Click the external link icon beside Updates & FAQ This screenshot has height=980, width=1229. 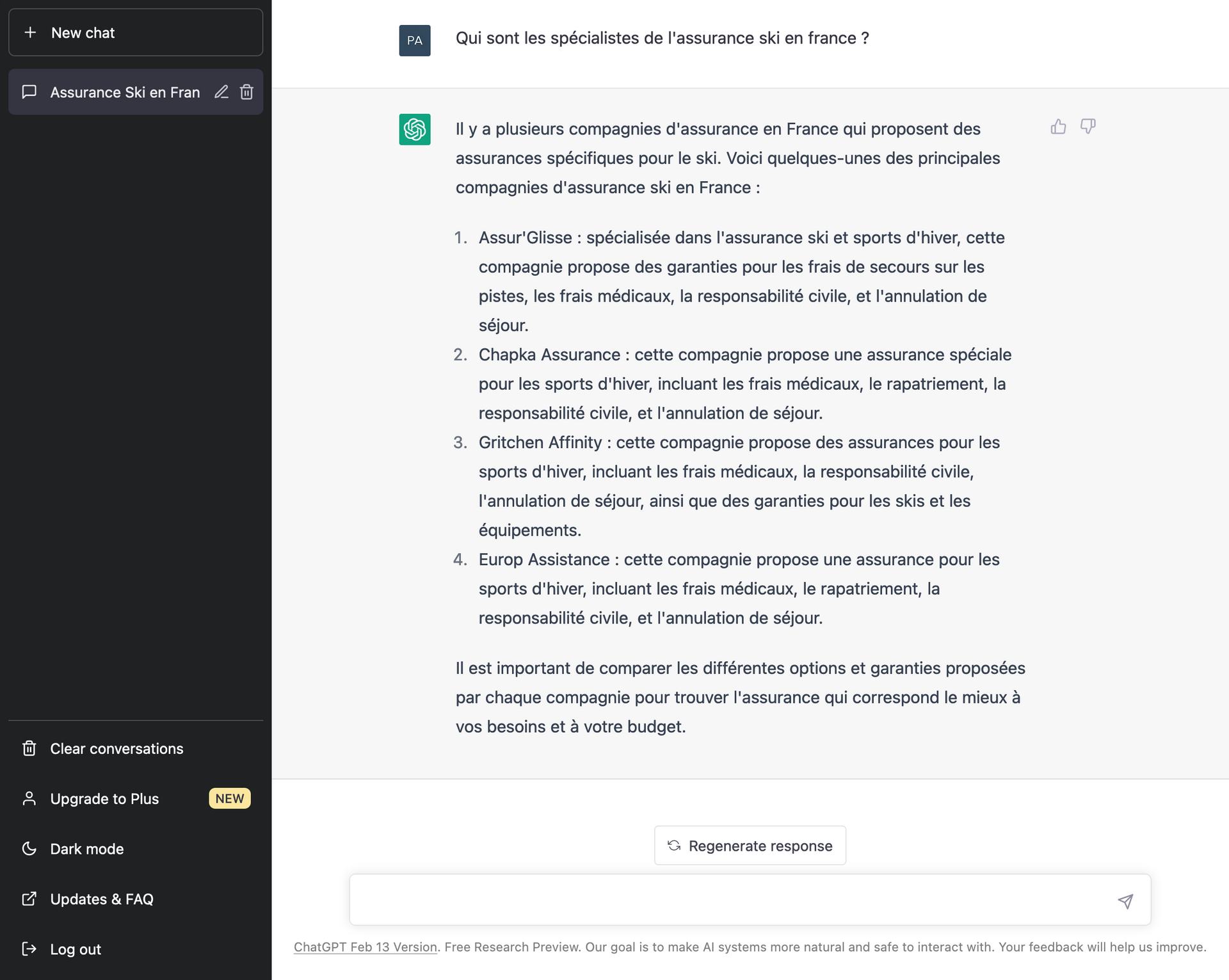(x=29, y=899)
